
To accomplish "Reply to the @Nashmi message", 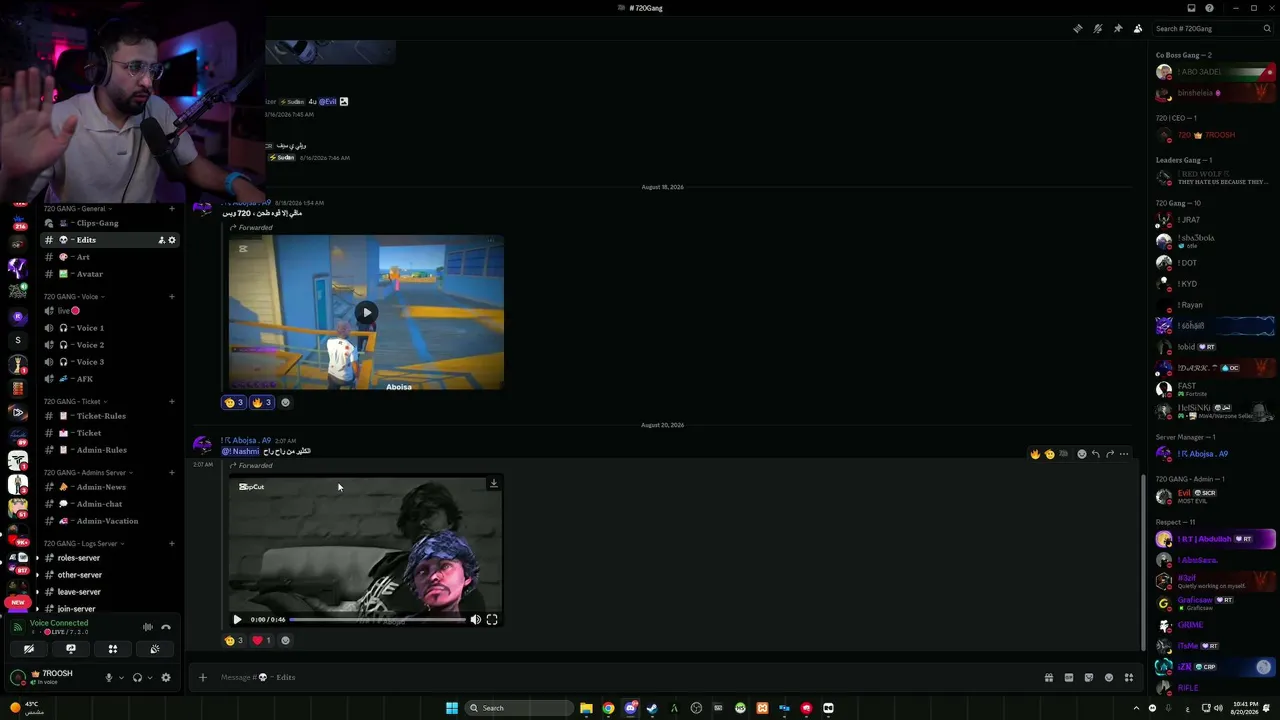I will point(1096,454).
